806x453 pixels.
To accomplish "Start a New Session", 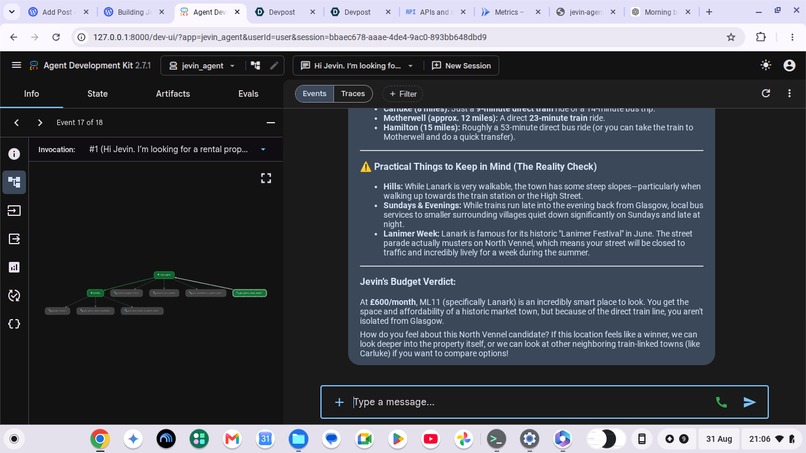I will point(462,66).
